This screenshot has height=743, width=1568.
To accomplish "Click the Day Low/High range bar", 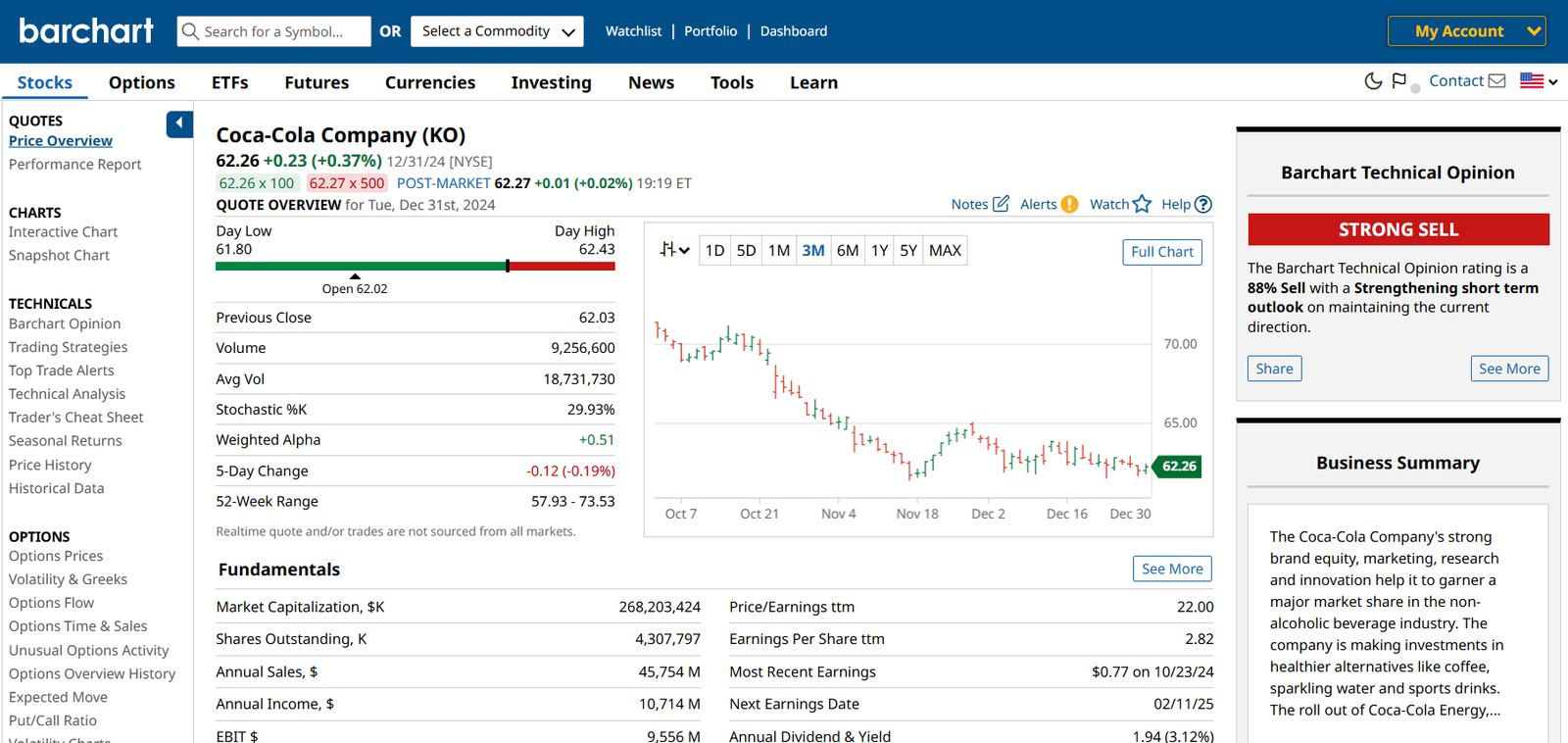I will pyautogui.click(x=416, y=266).
